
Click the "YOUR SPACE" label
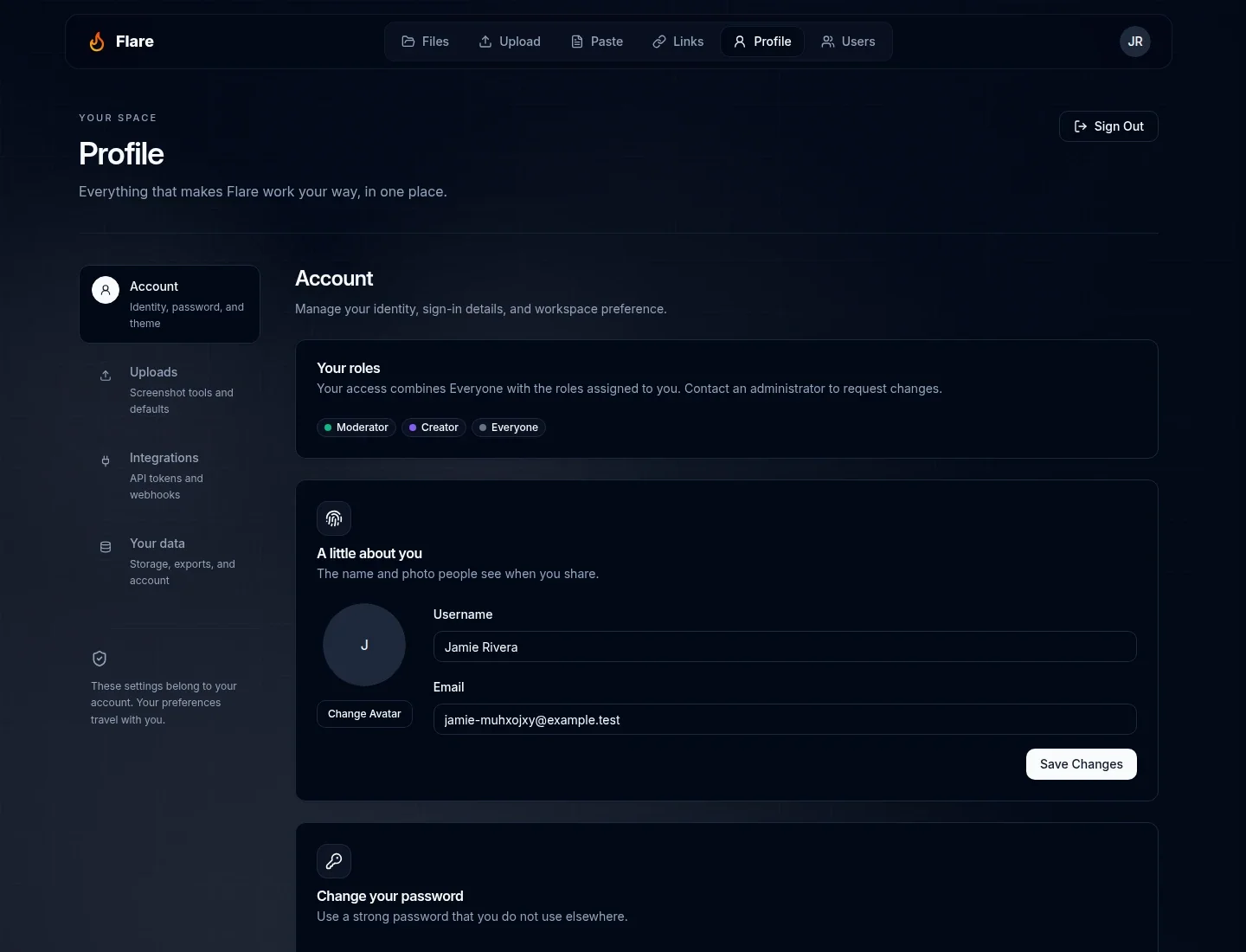pyautogui.click(x=118, y=118)
